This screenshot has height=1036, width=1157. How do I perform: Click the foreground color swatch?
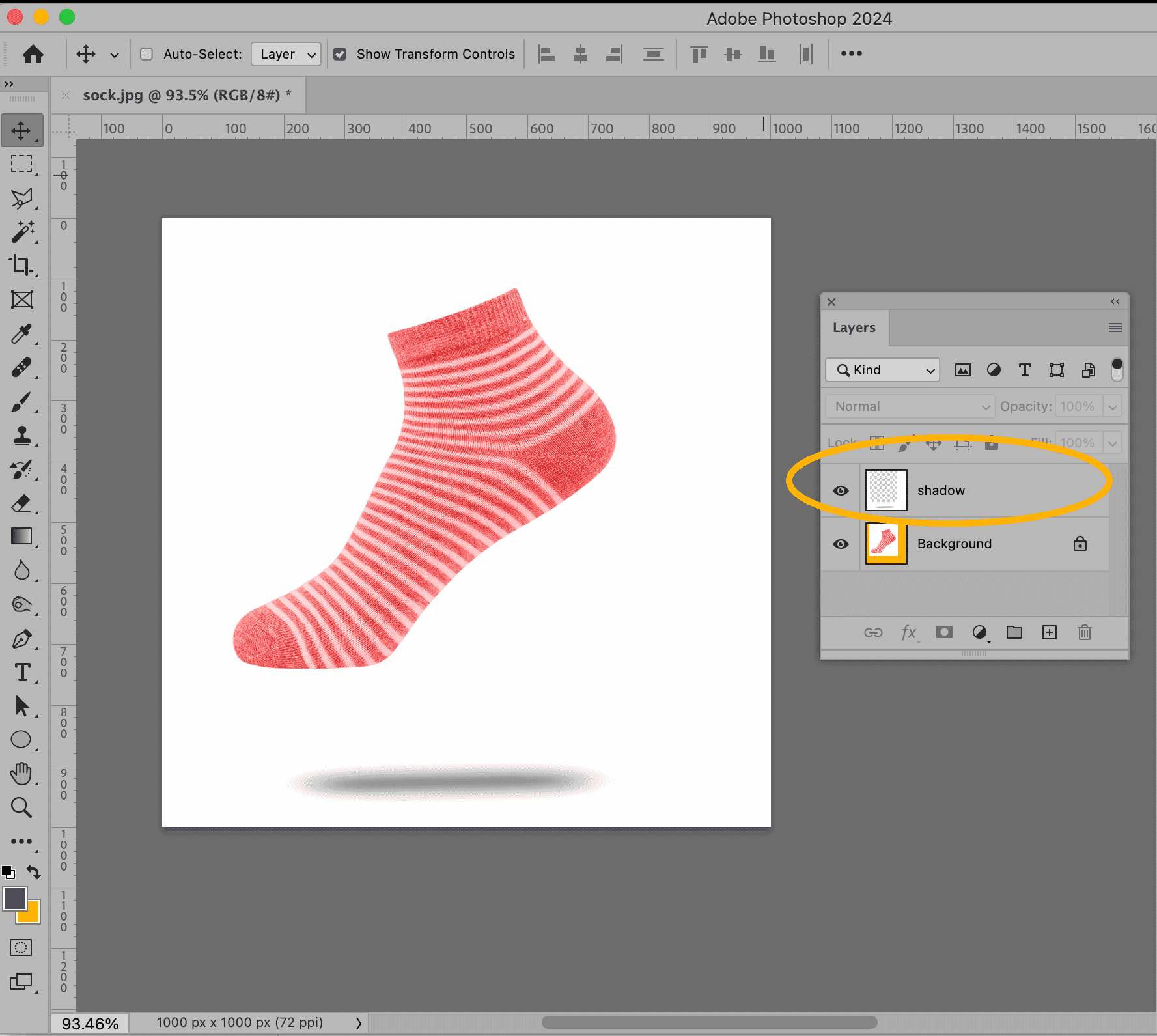point(14,899)
